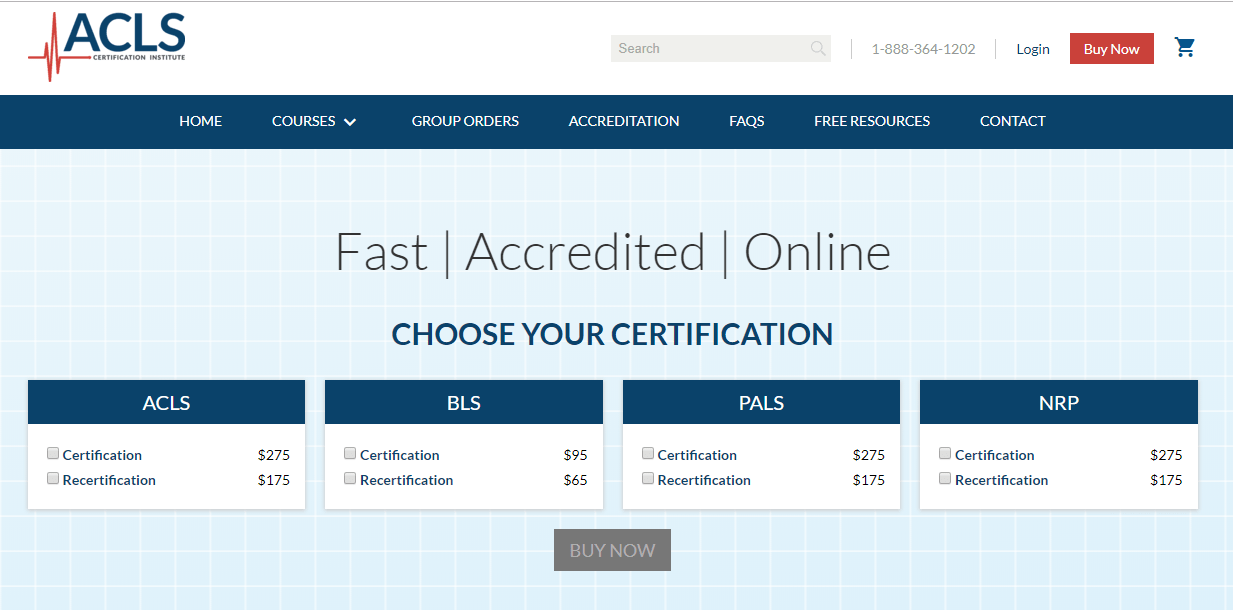The width and height of the screenshot is (1233, 610).
Task: Click the ACLS Certification label text
Action: coord(102,455)
